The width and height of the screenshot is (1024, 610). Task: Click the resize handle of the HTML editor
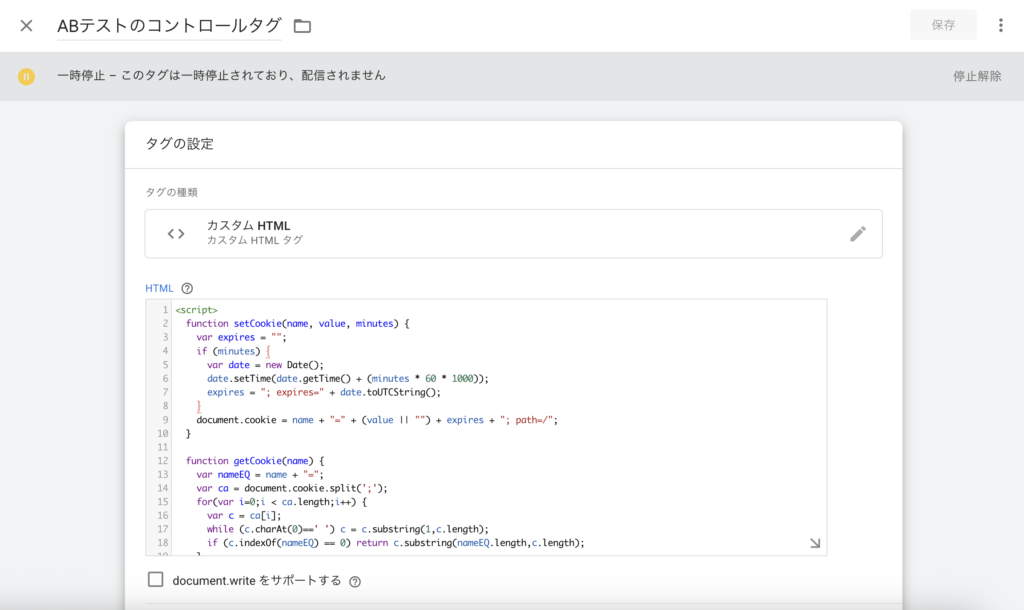(x=814, y=543)
